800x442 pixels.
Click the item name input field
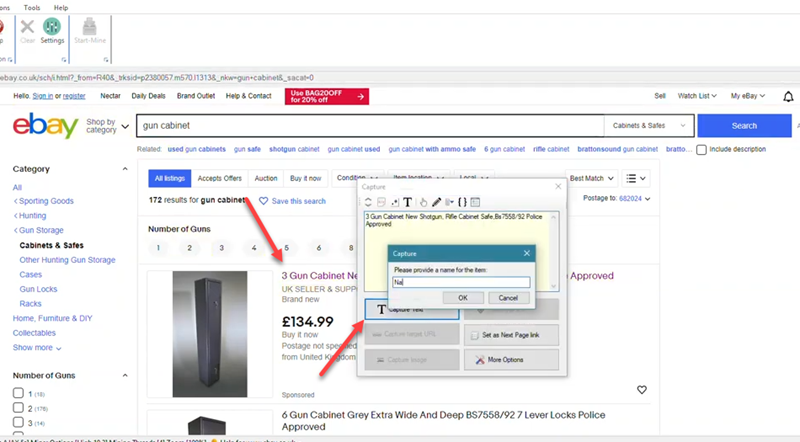click(x=460, y=283)
